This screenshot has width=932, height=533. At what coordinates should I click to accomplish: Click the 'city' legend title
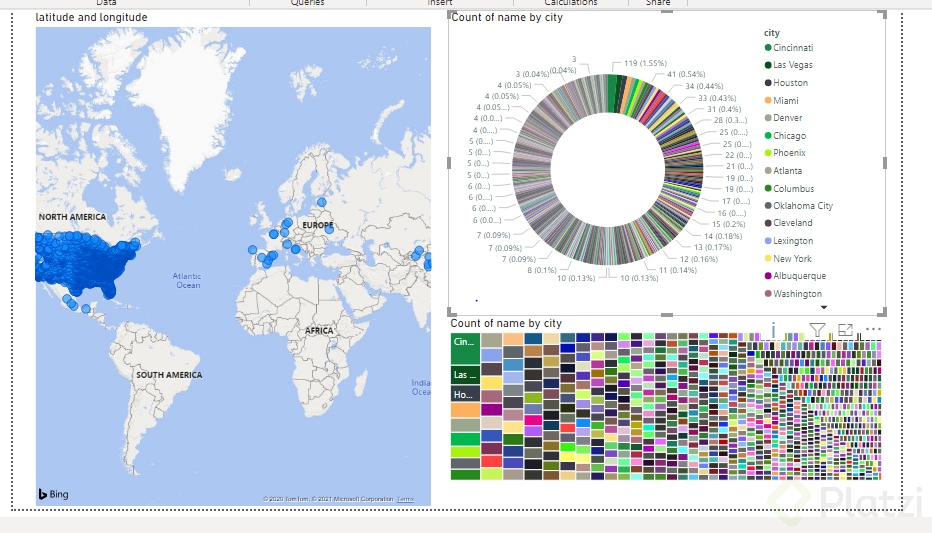(x=772, y=33)
